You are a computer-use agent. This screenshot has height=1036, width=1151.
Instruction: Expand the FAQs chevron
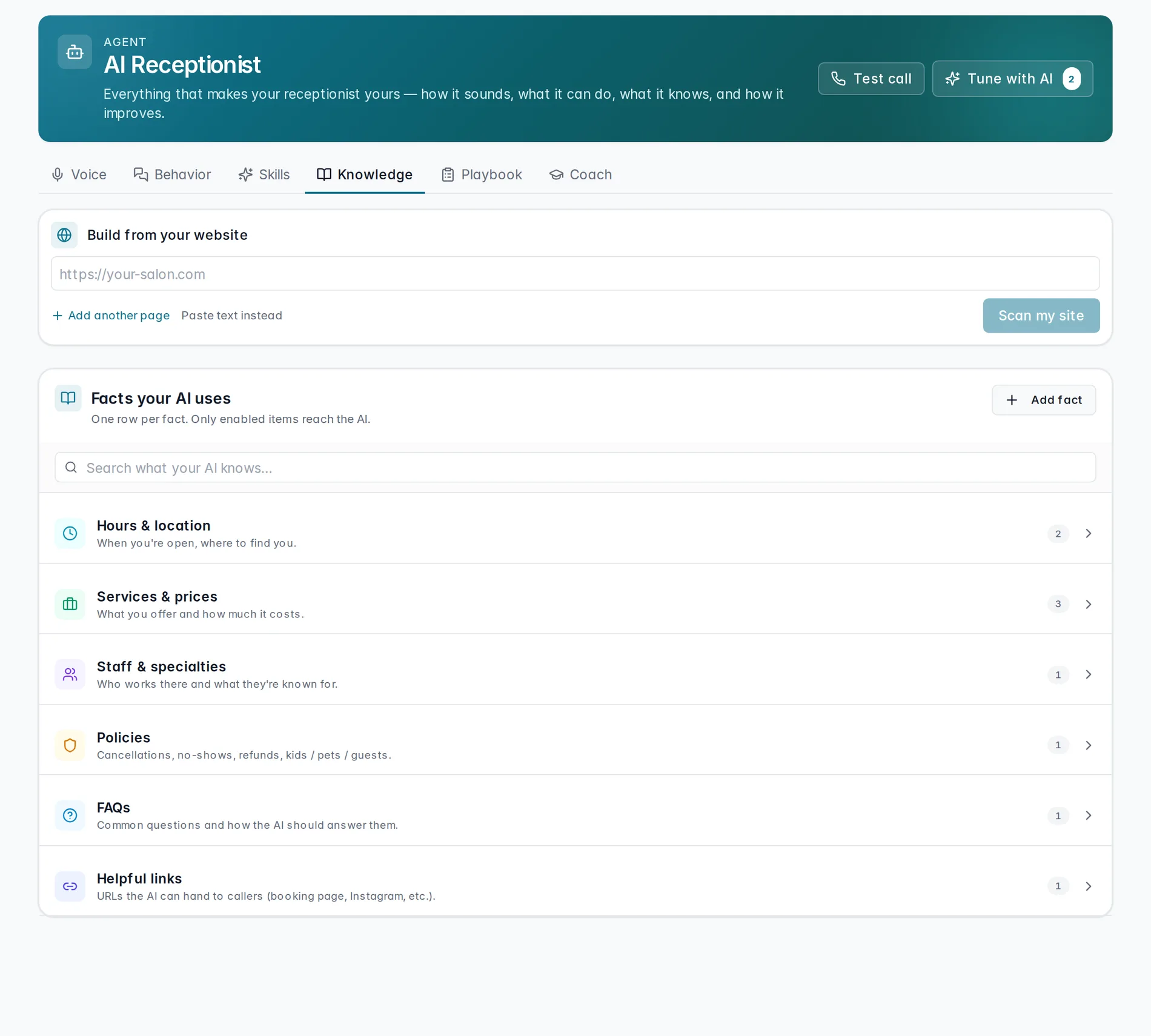[1089, 815]
